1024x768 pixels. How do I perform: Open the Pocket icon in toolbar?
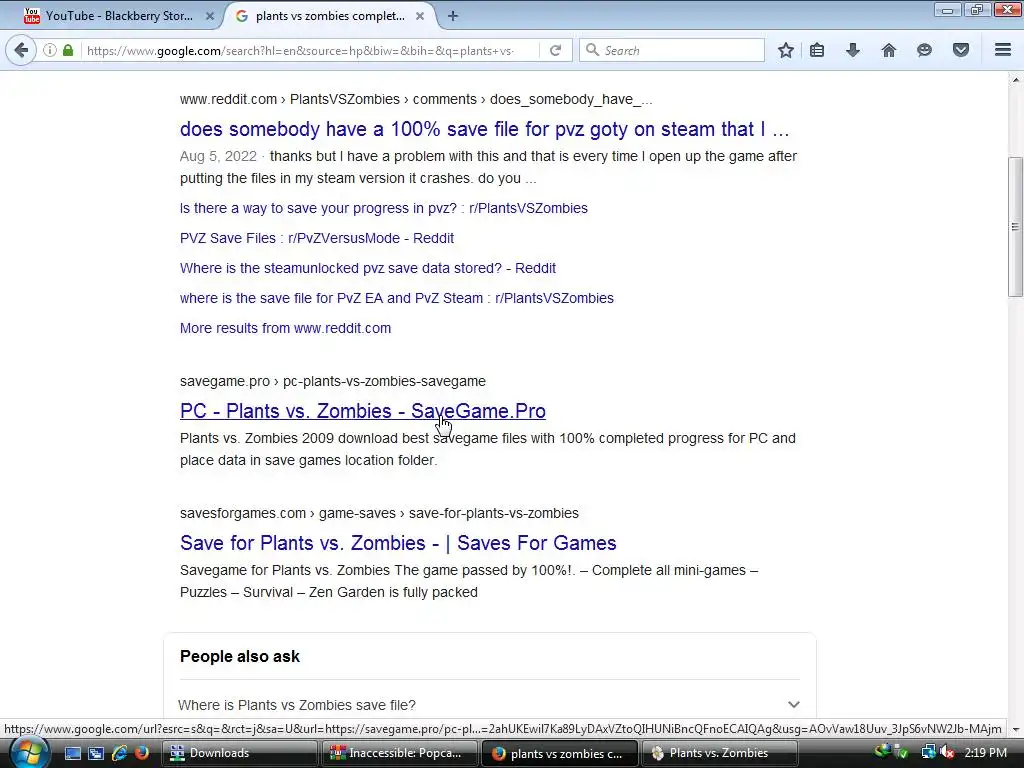[x=961, y=50]
